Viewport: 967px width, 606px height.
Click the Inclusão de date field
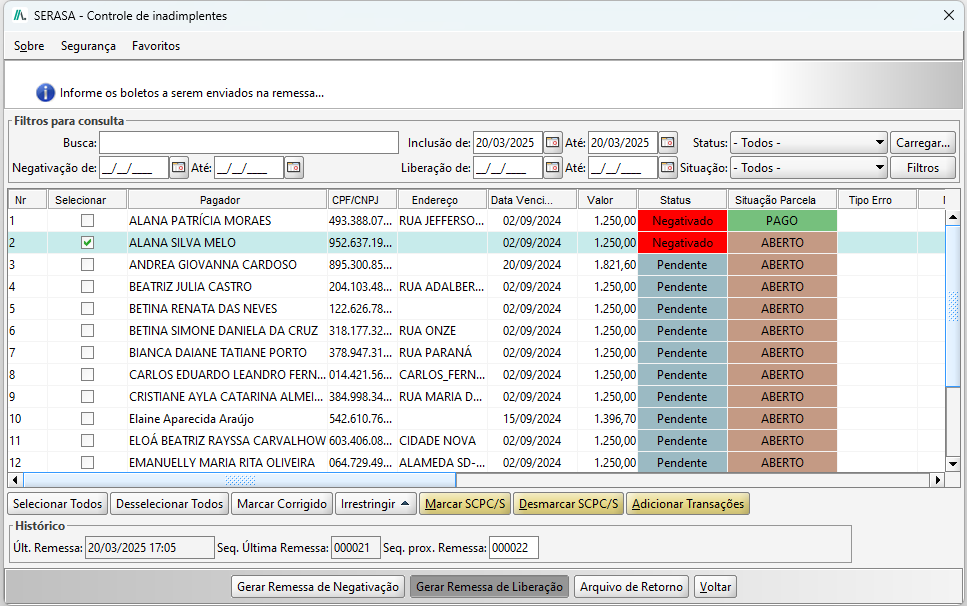tap(508, 142)
